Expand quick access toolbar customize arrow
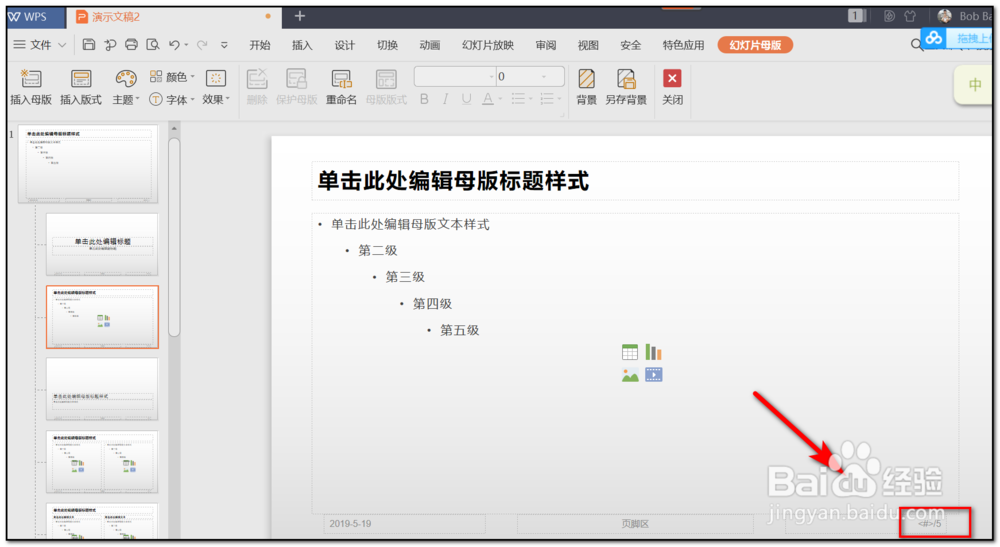Viewport: 1000px width, 547px height. click(x=224, y=45)
